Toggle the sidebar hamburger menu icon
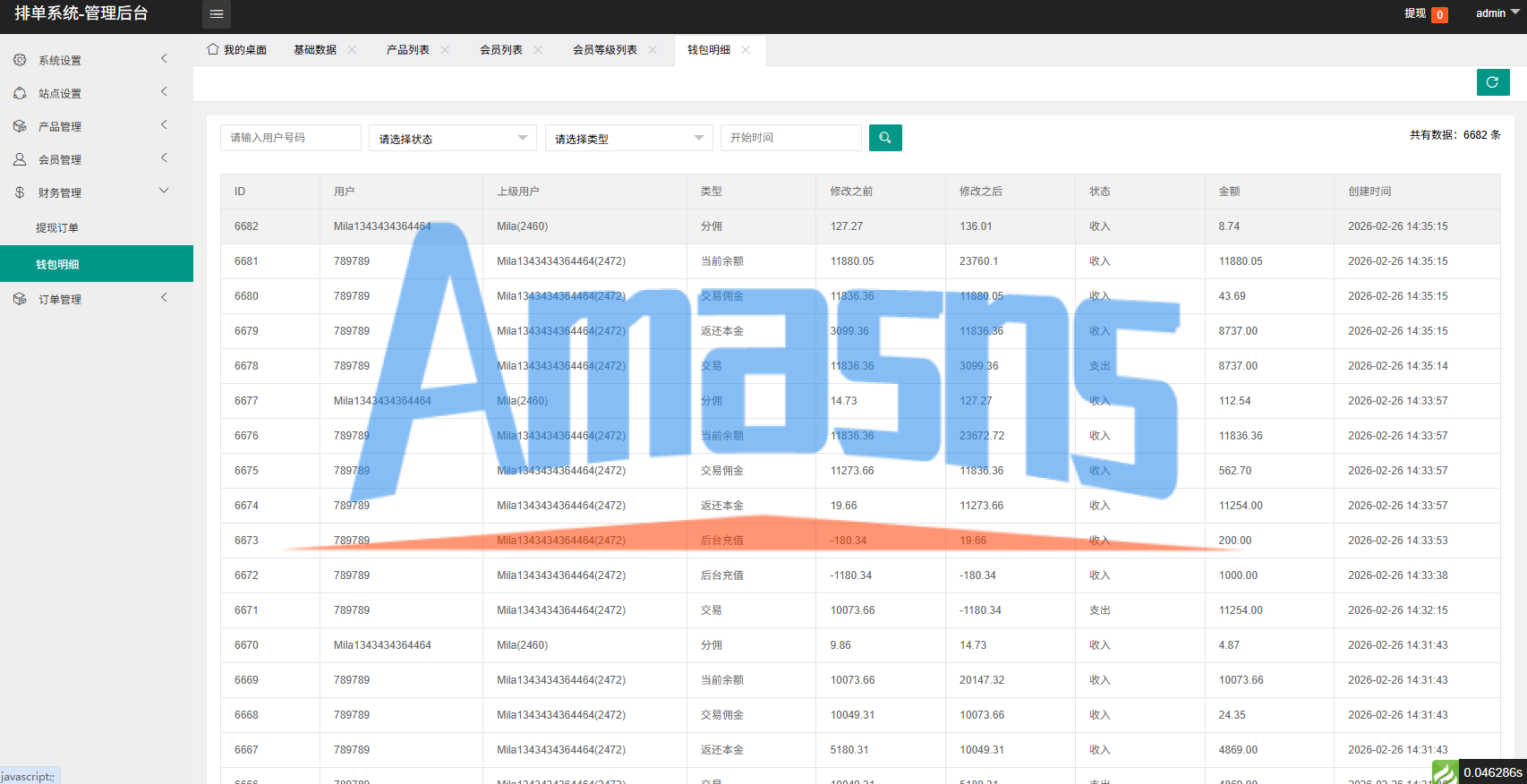The image size is (1527, 784). click(x=217, y=14)
